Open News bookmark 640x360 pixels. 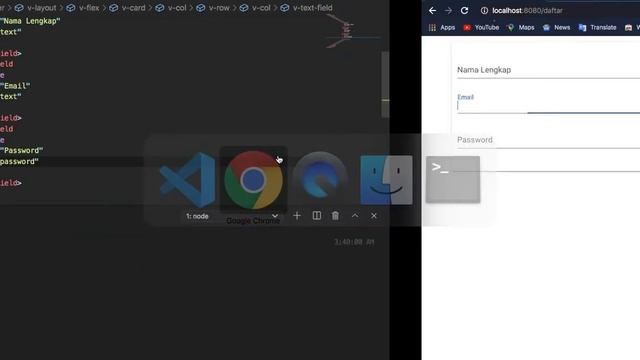556,27
